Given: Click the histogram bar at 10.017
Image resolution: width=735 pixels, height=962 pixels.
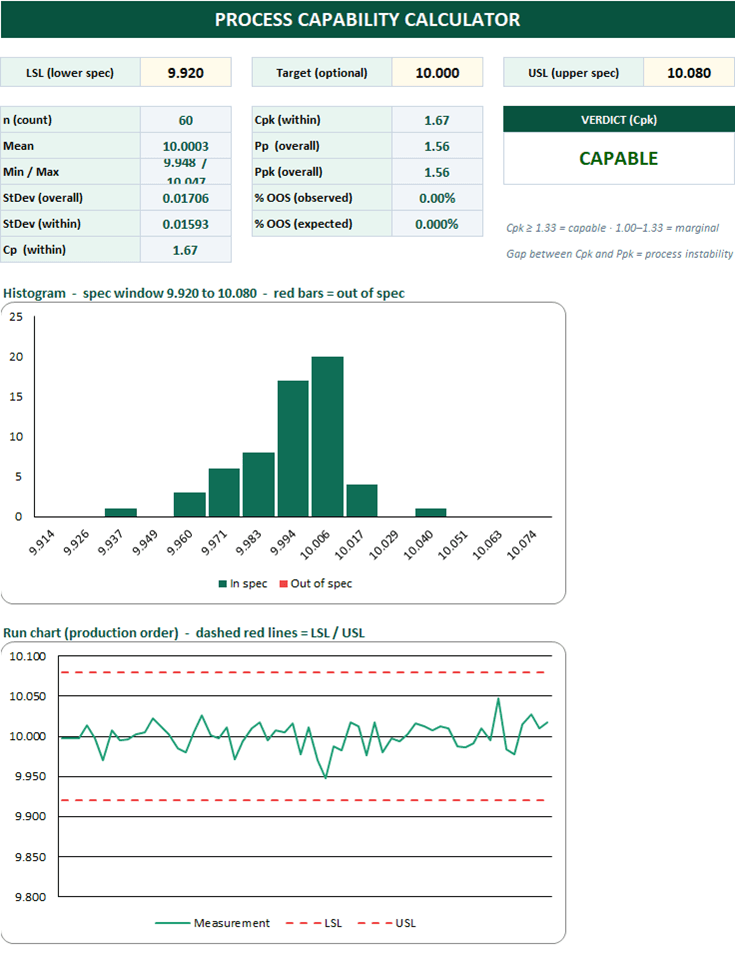Looking at the screenshot, I should pos(362,501).
